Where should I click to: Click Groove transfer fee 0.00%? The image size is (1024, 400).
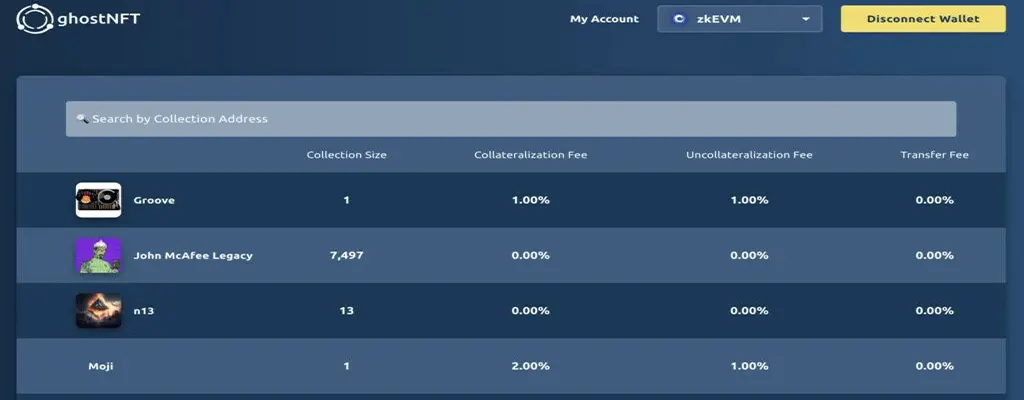click(x=935, y=200)
